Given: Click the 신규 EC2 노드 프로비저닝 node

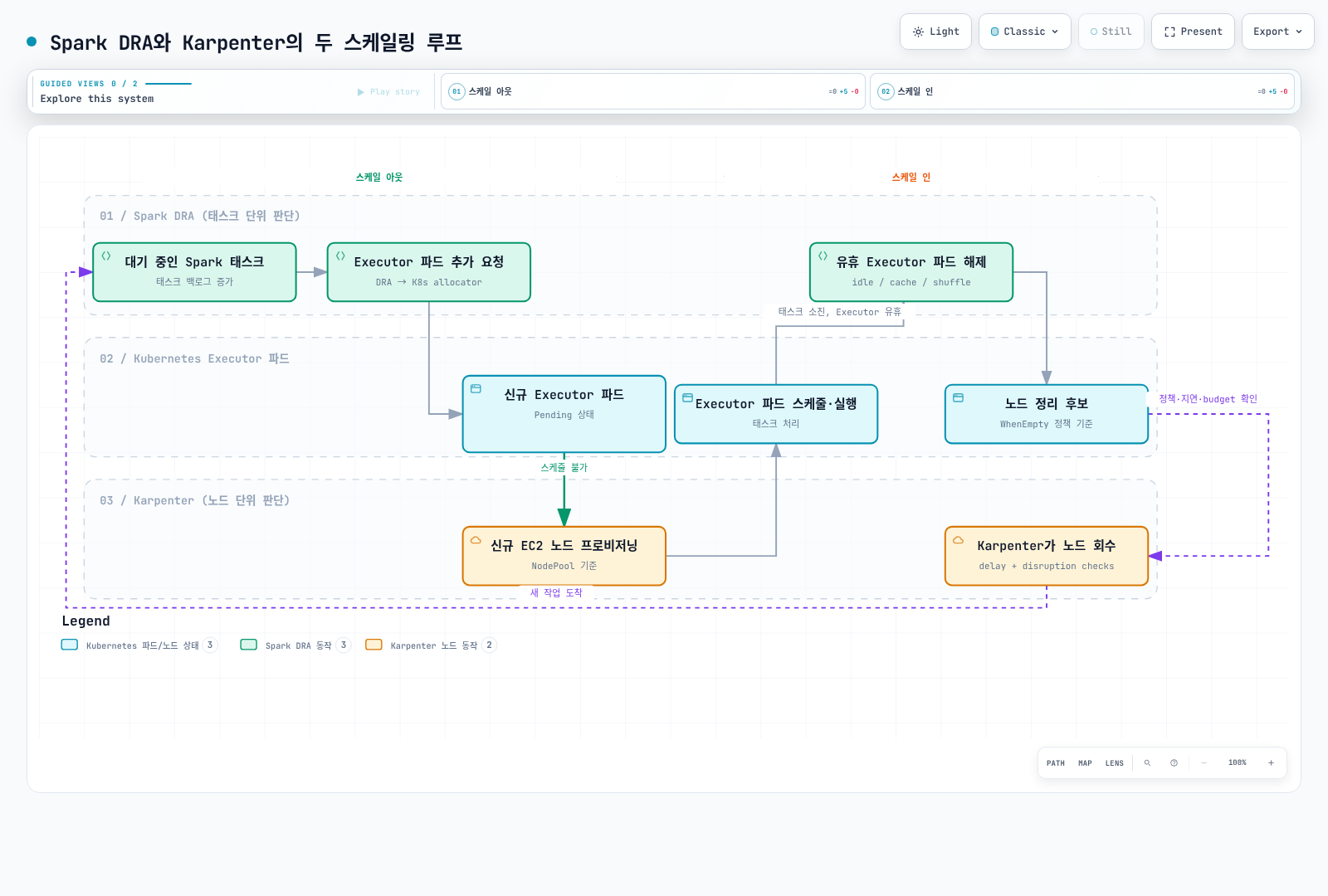Looking at the screenshot, I should pyautogui.click(x=564, y=556).
